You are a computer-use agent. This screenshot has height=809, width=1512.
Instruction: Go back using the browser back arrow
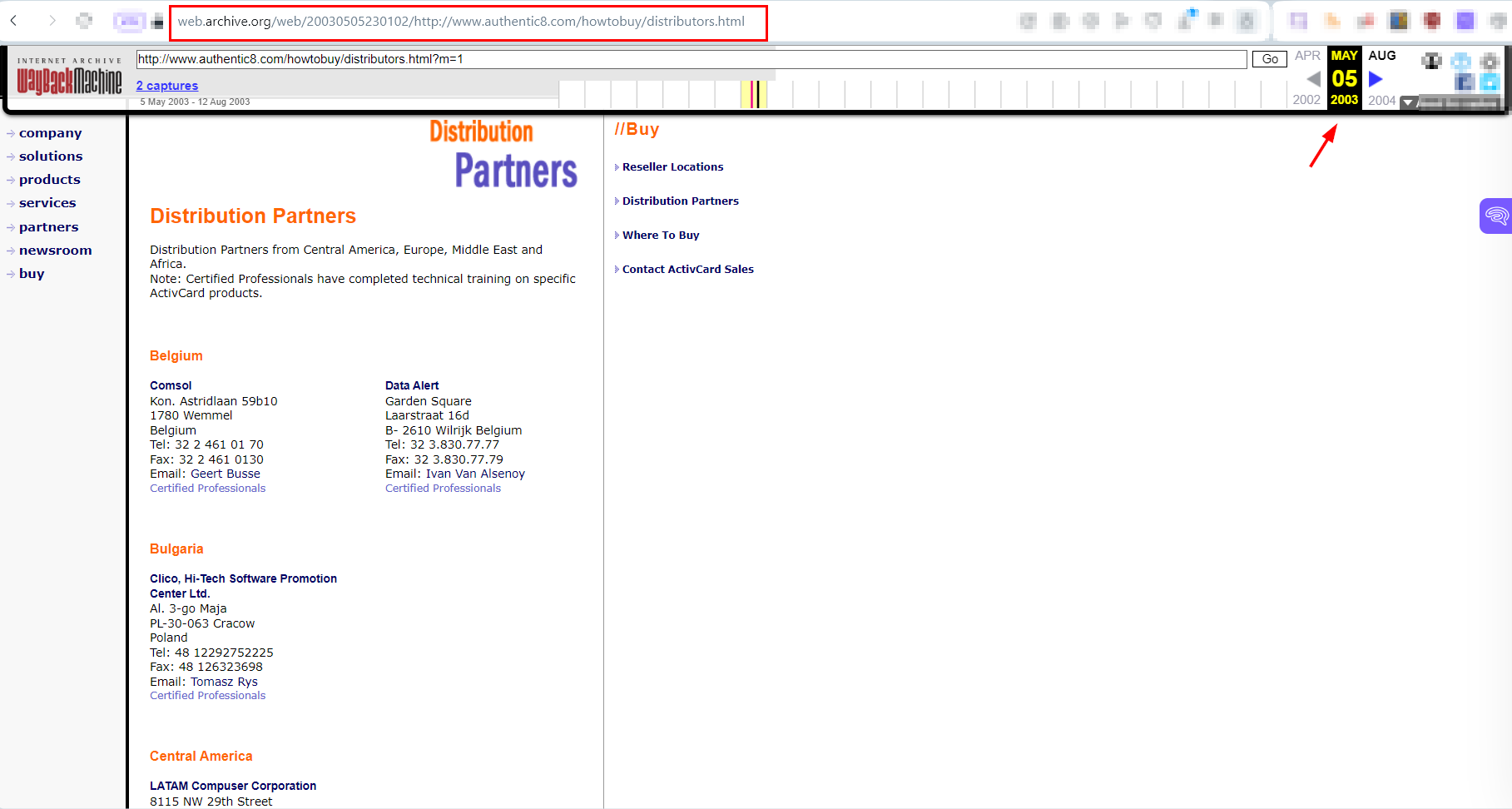point(14,21)
